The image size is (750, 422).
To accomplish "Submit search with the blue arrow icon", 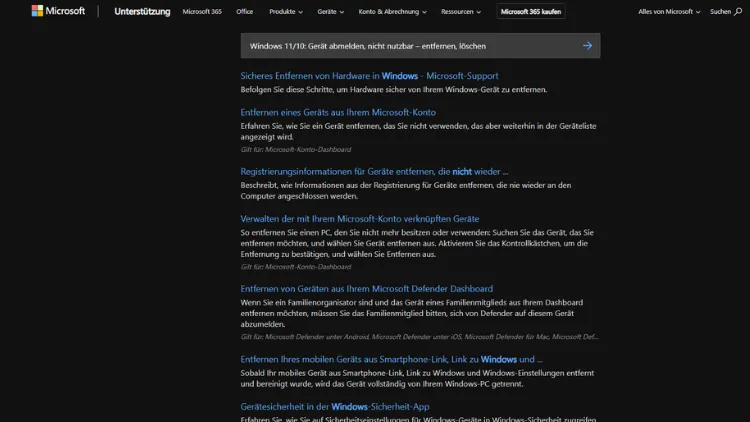I will pos(587,46).
